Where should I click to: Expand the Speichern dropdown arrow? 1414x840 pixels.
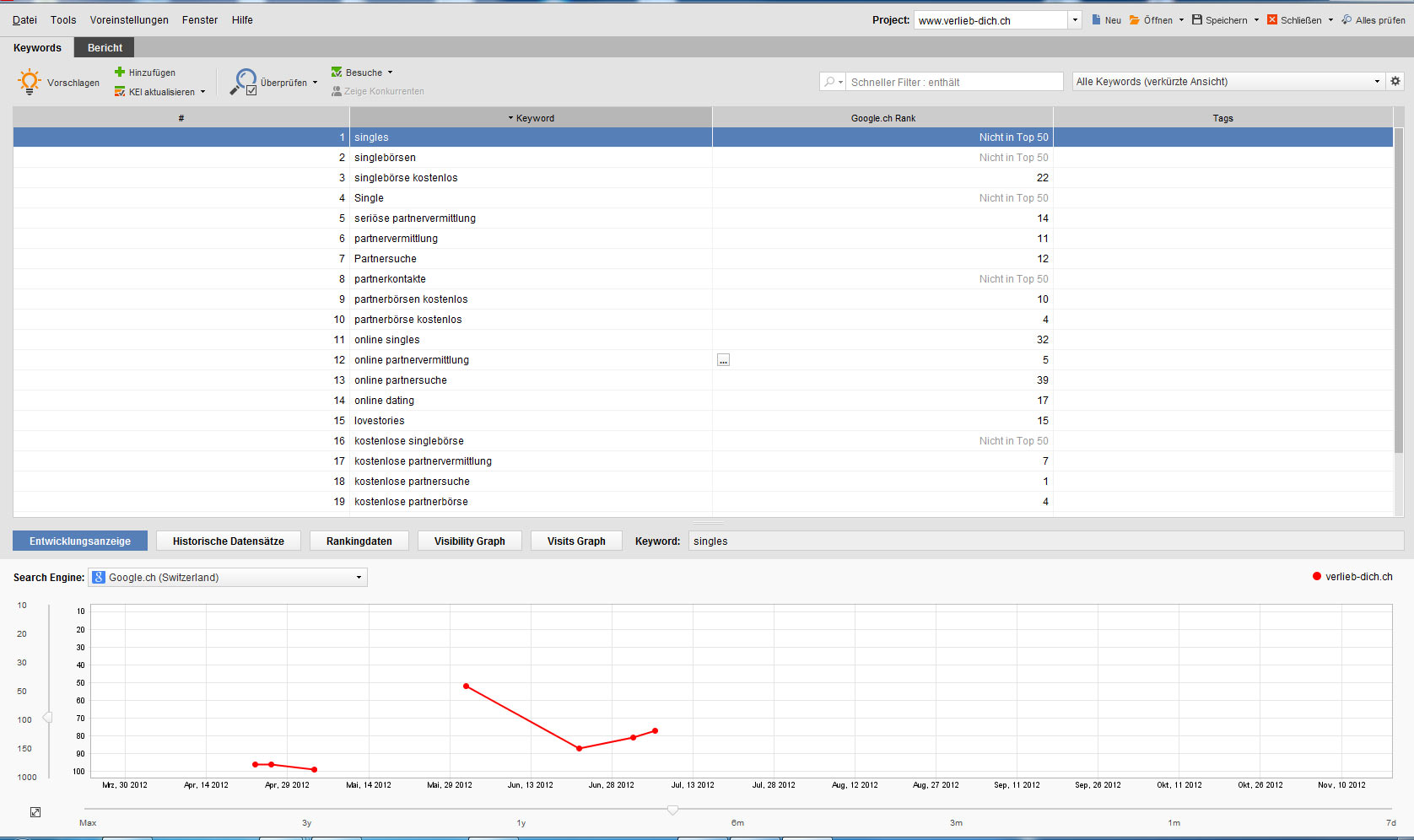pos(1256,20)
